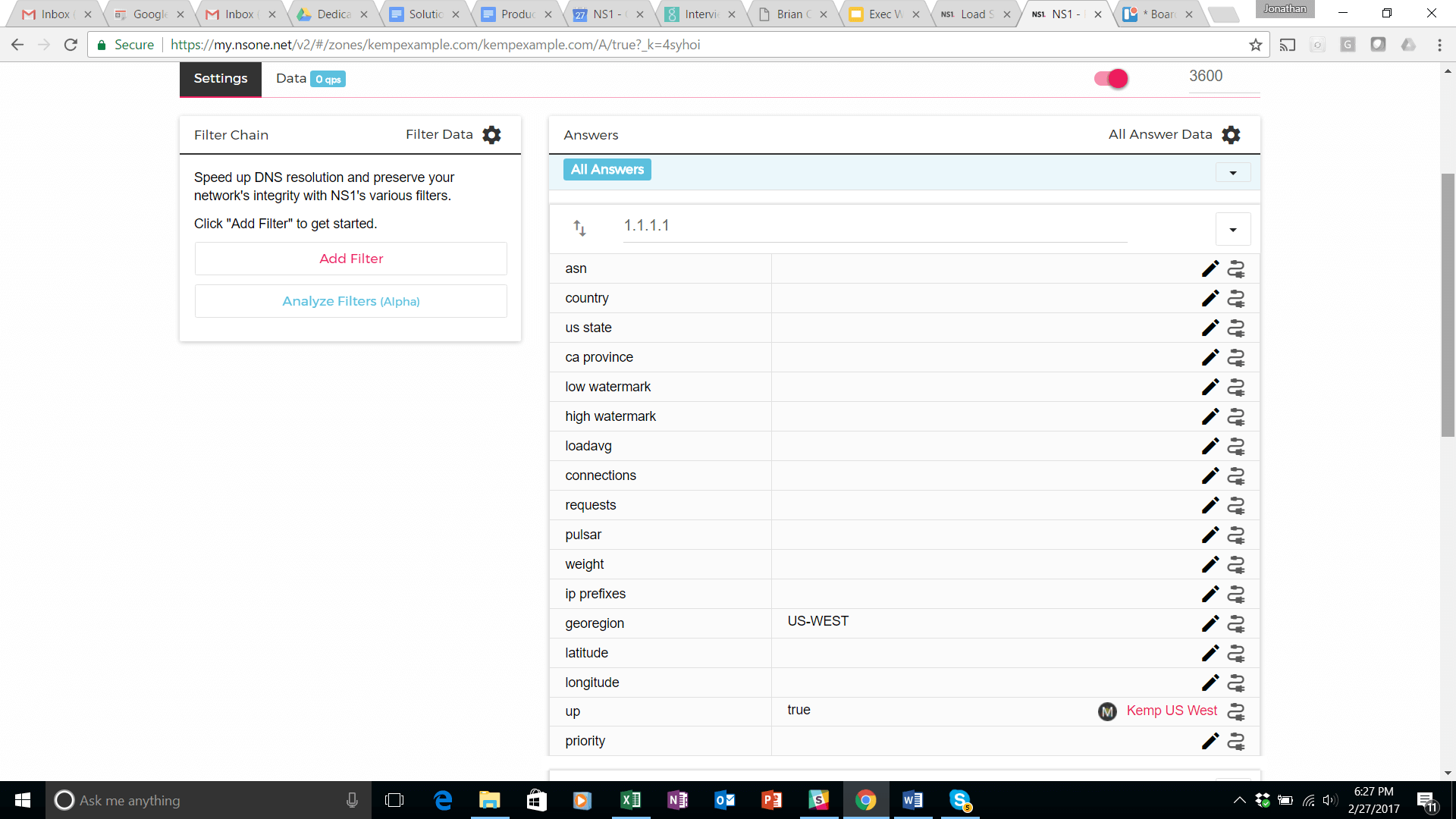Click the edit pencil for asn row

point(1210,269)
